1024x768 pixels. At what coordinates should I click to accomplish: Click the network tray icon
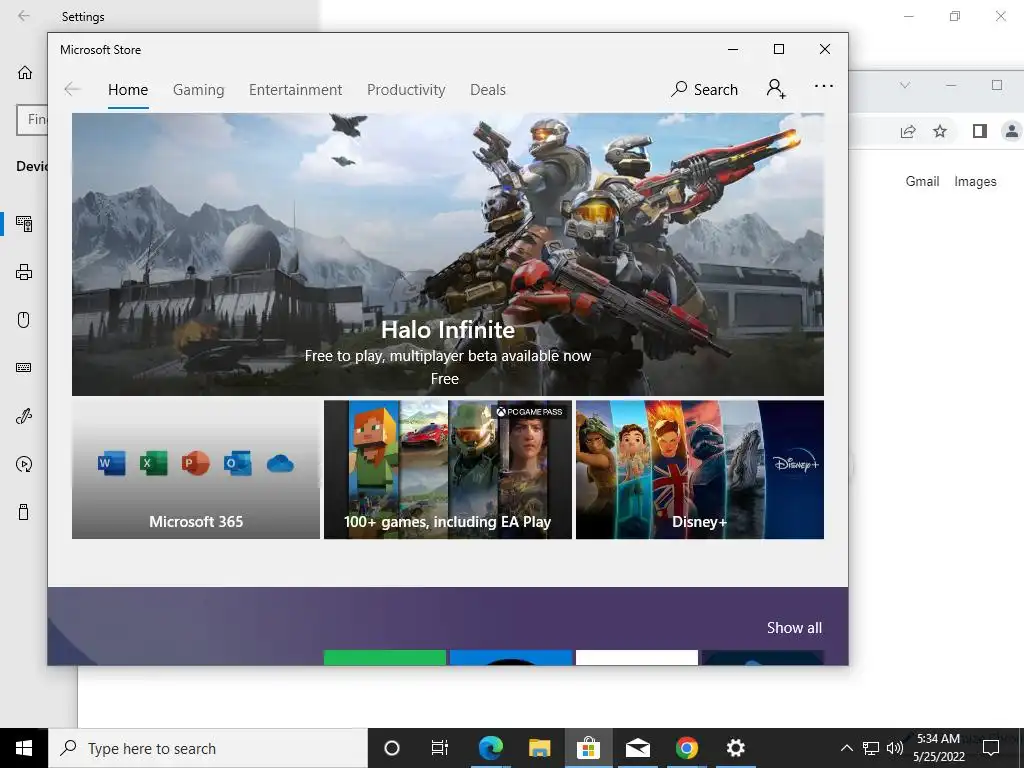point(871,748)
